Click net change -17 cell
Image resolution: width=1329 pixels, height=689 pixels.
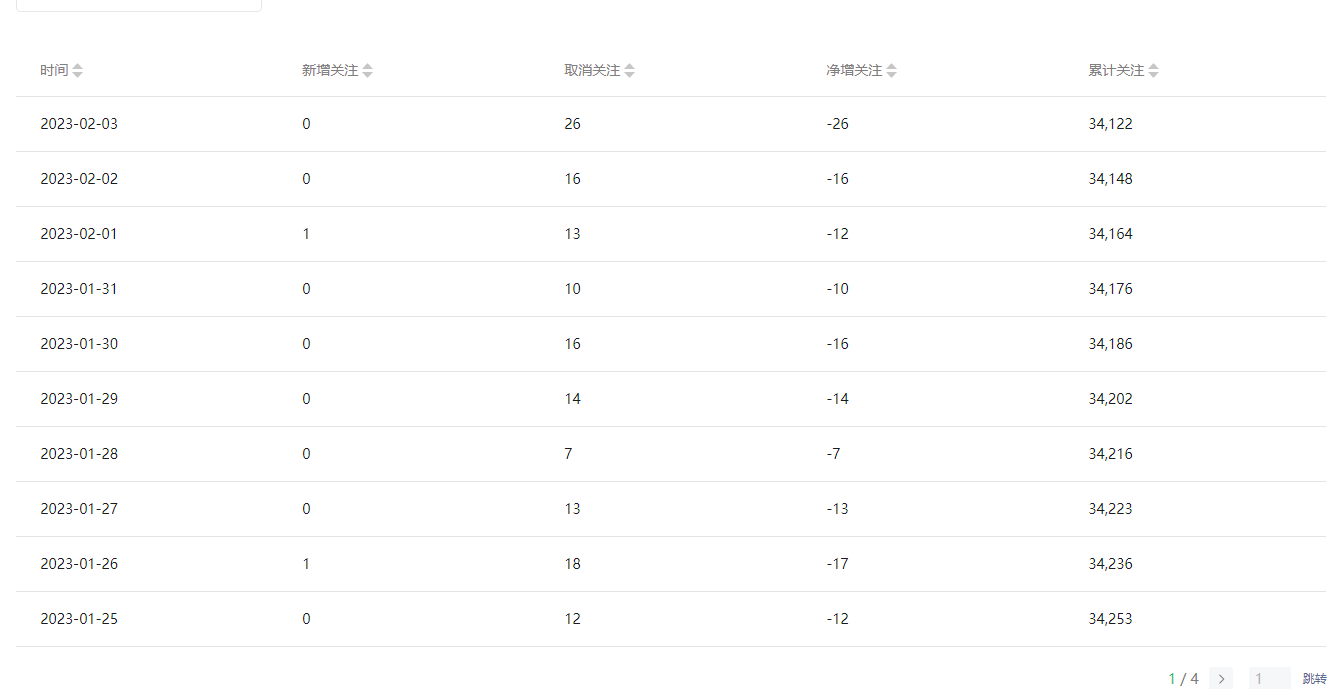click(x=837, y=564)
